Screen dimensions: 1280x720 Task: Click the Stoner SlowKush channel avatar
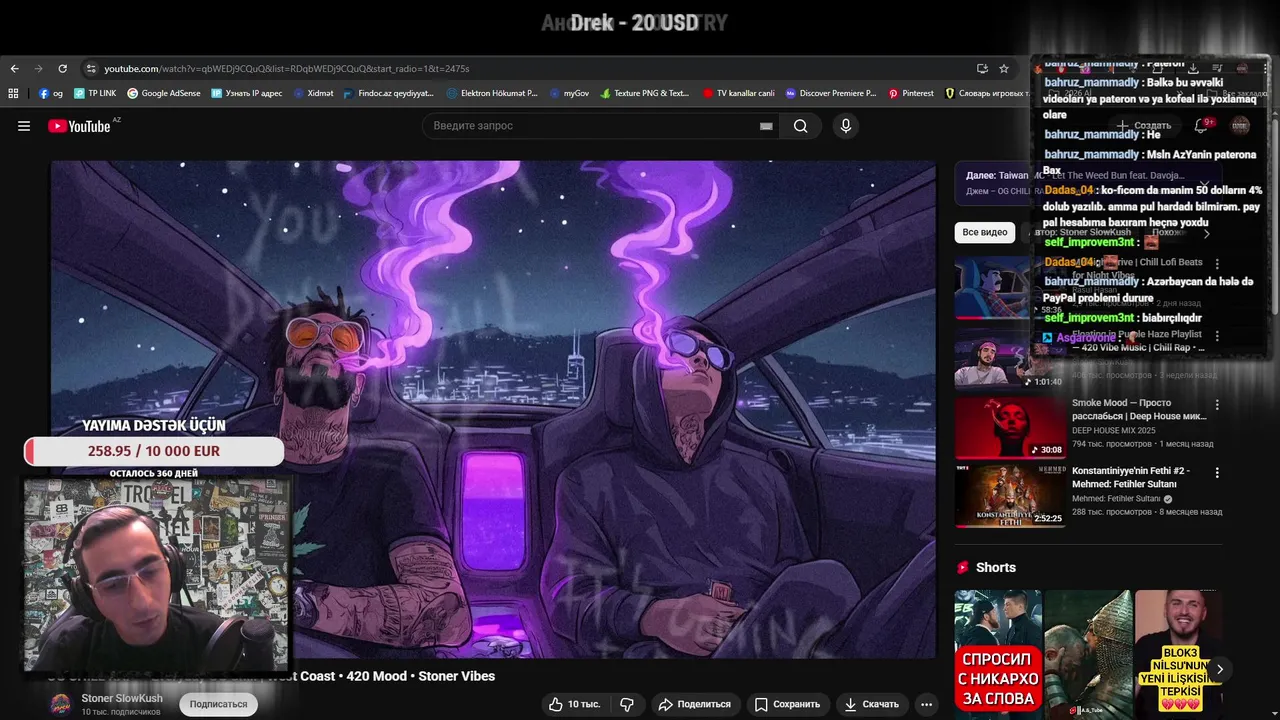coord(61,703)
